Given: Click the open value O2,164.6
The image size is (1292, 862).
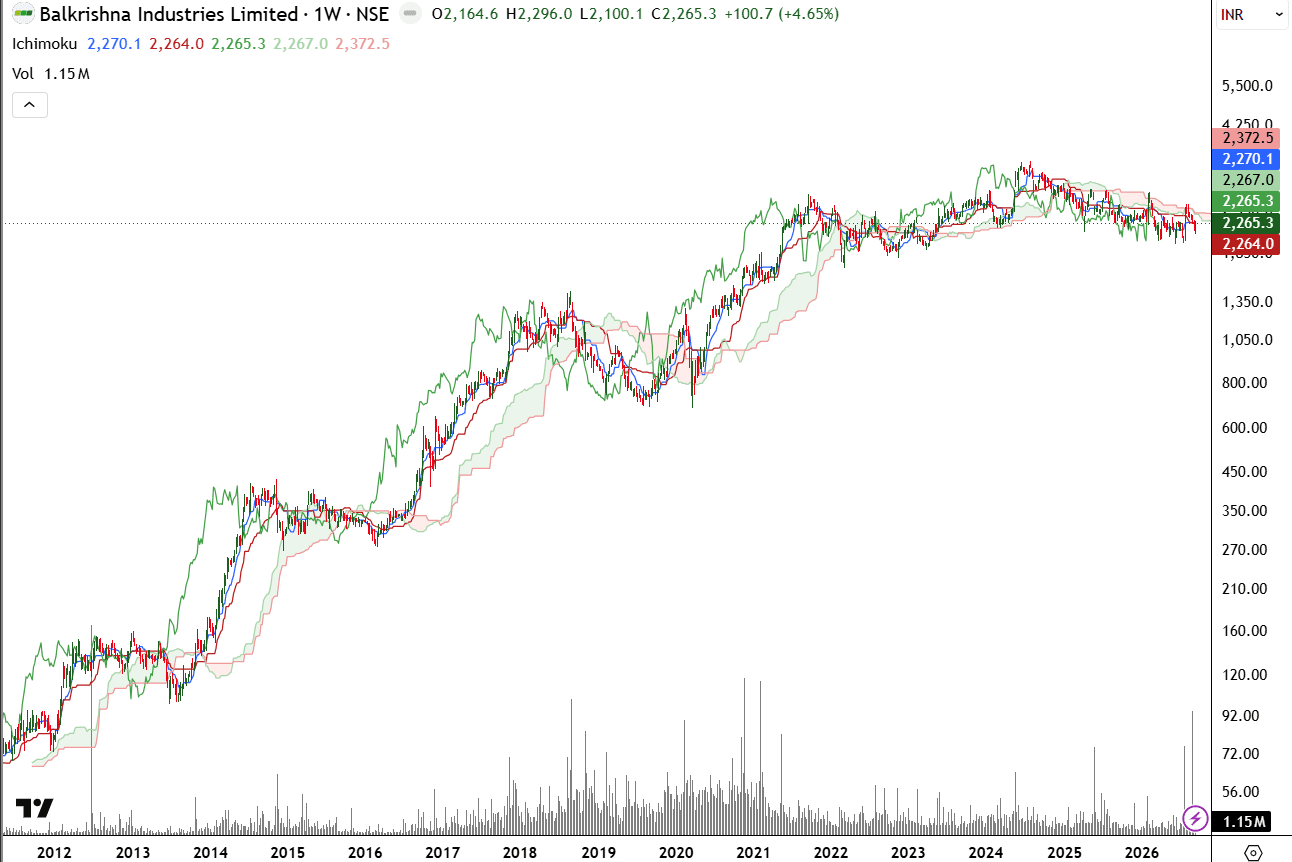Looking at the screenshot, I should click(466, 14).
